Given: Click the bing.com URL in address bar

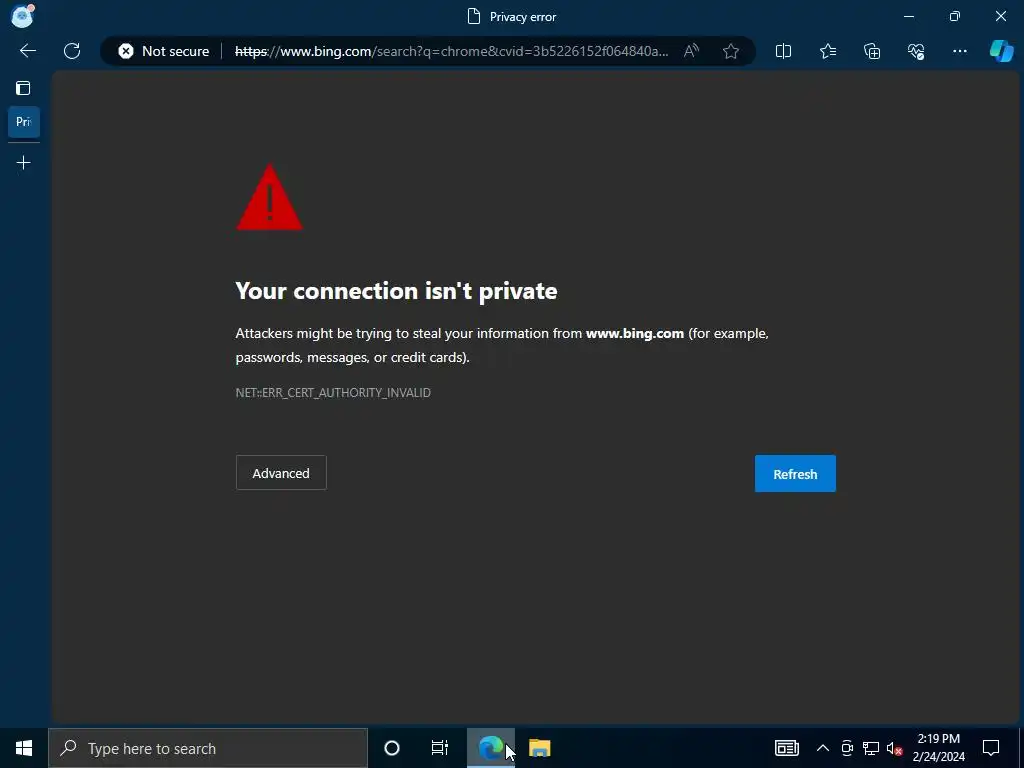Looking at the screenshot, I should pos(451,51).
